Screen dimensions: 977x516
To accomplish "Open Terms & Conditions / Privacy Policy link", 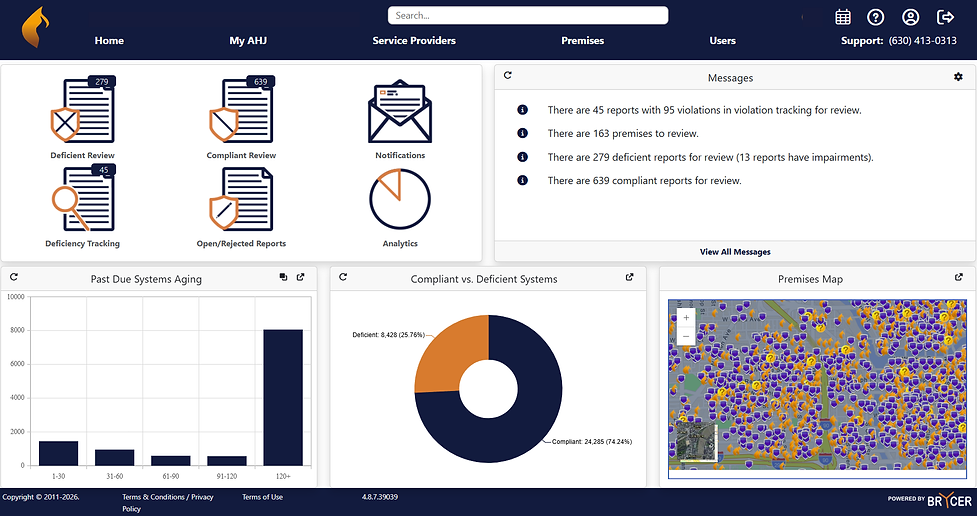I will (168, 503).
